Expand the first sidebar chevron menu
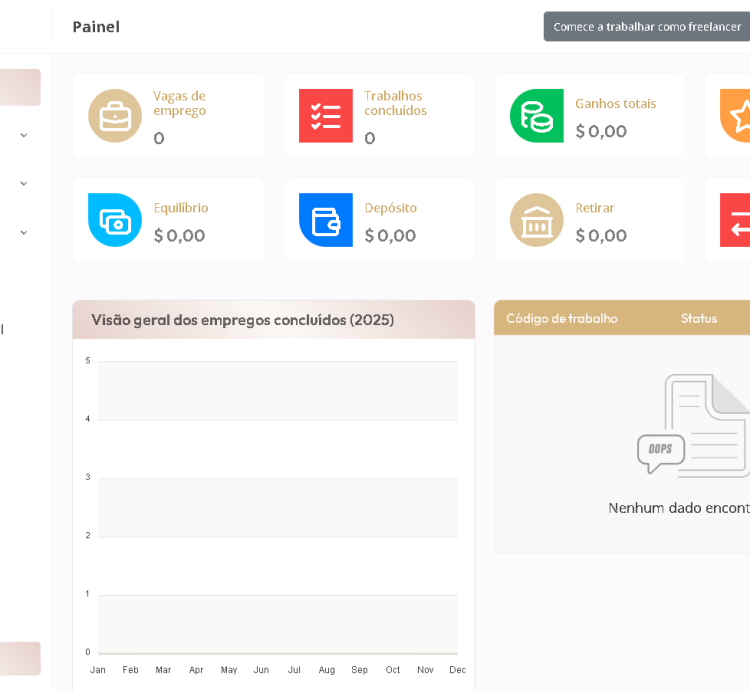Screen dimensions: 750x690 pyautogui.click(x=24, y=135)
